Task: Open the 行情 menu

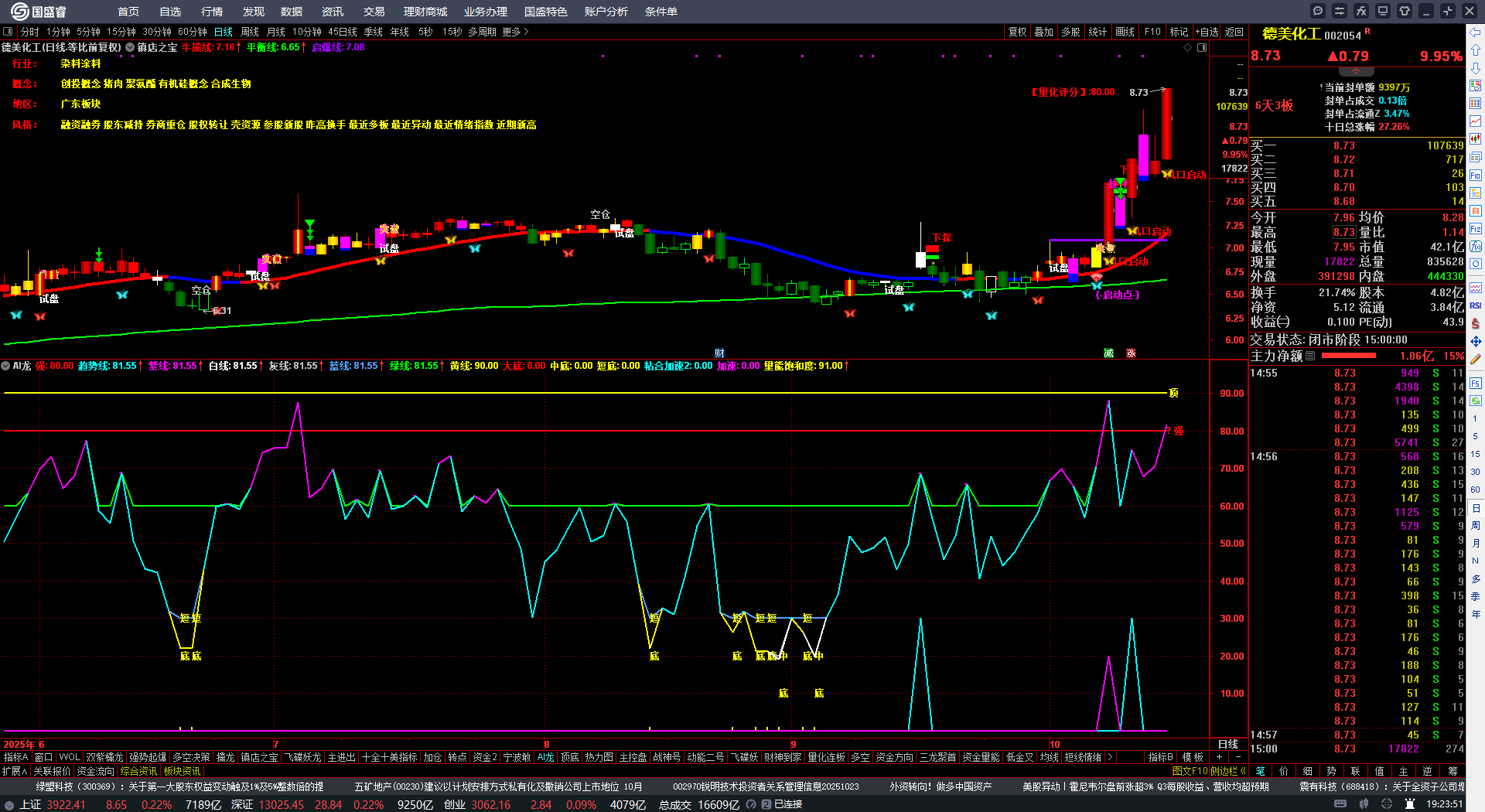Action: [212, 12]
